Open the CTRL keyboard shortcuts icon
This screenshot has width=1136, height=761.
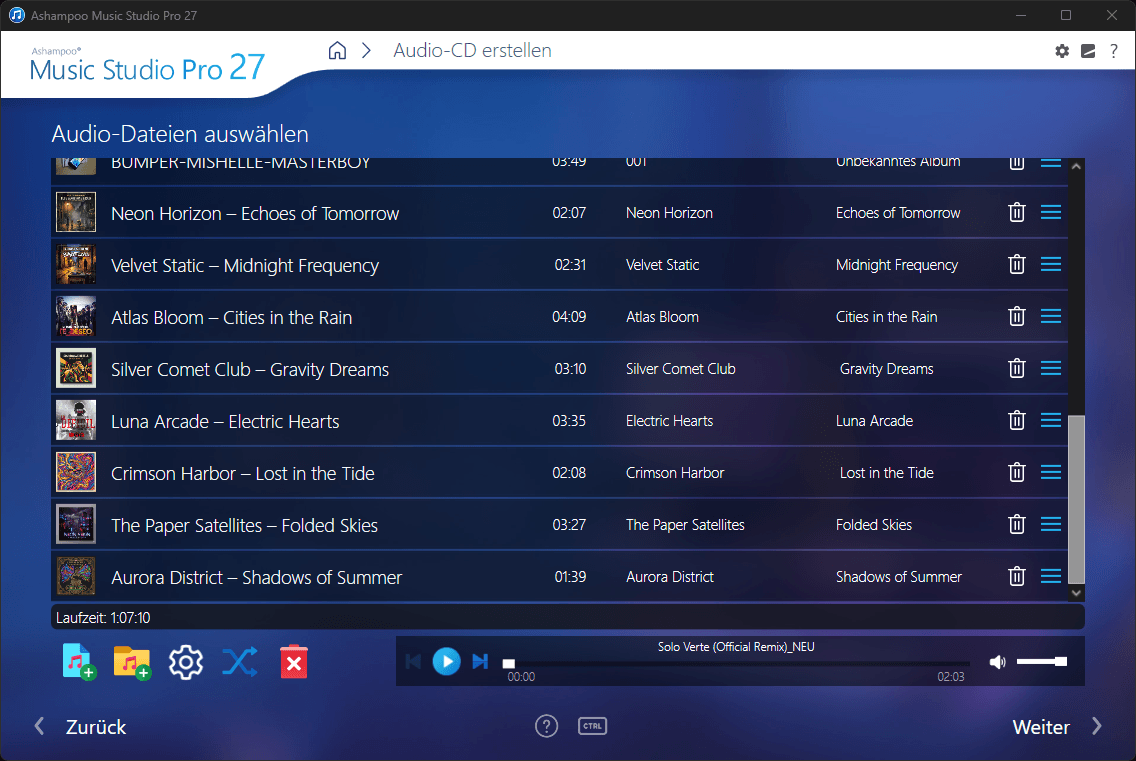pyautogui.click(x=592, y=725)
